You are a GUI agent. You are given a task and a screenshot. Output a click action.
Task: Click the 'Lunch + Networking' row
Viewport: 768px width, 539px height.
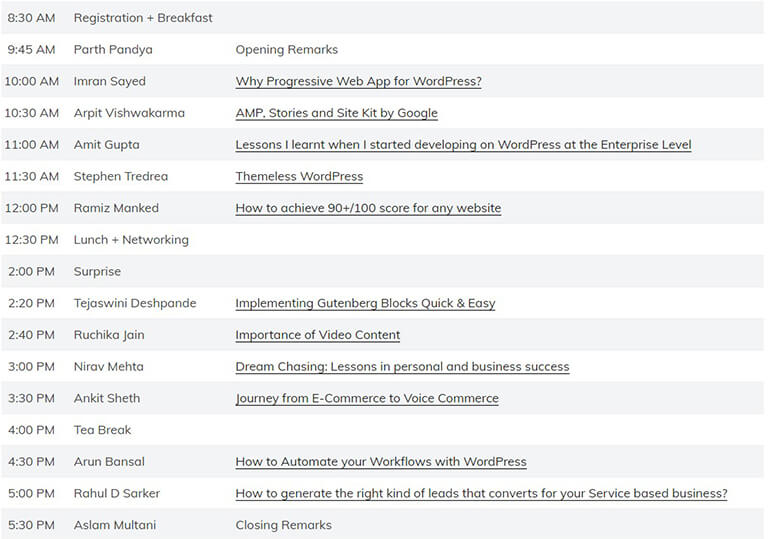tap(383, 240)
